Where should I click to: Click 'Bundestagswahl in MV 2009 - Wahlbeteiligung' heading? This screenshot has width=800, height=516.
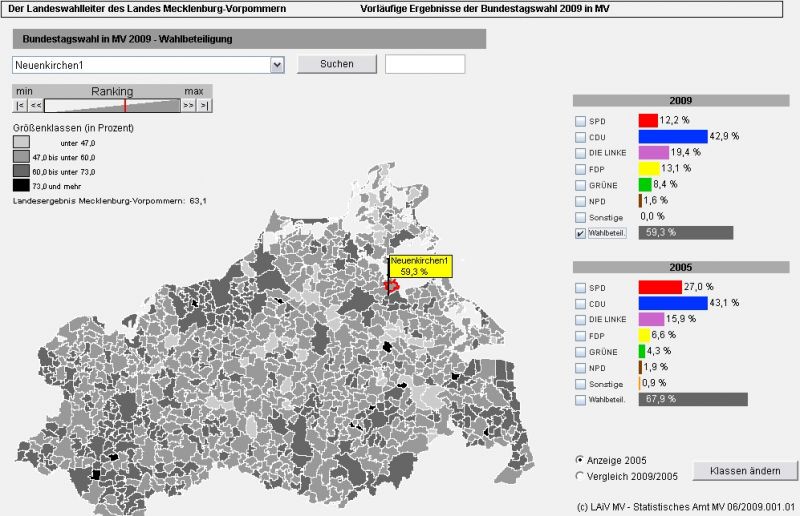click(x=128, y=39)
